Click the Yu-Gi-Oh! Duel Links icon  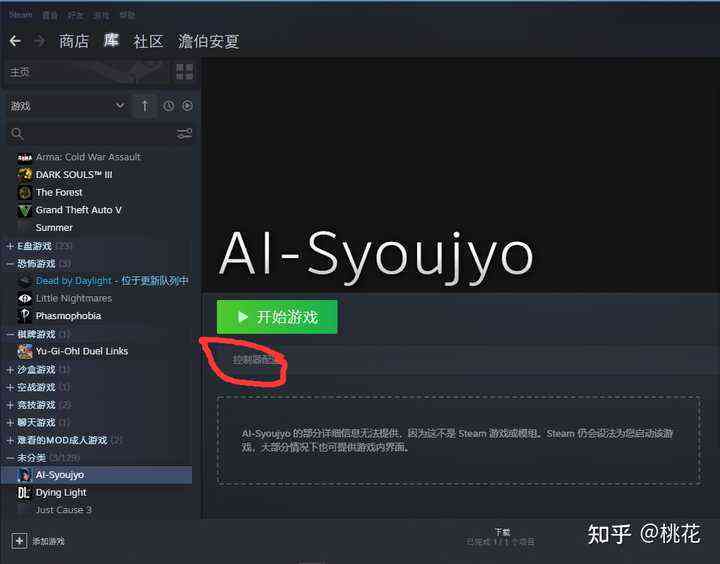tap(25, 351)
